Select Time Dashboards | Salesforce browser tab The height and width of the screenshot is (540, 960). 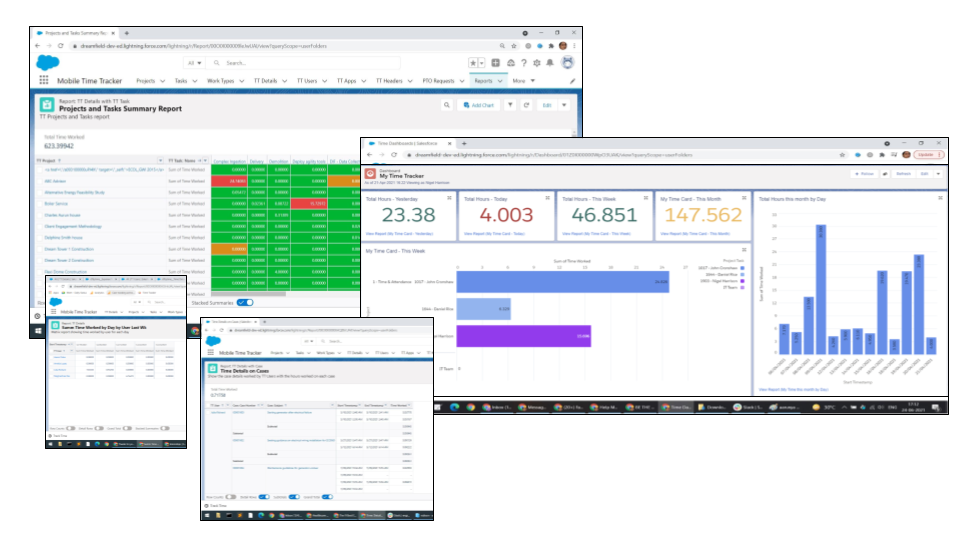pyautogui.click(x=408, y=143)
